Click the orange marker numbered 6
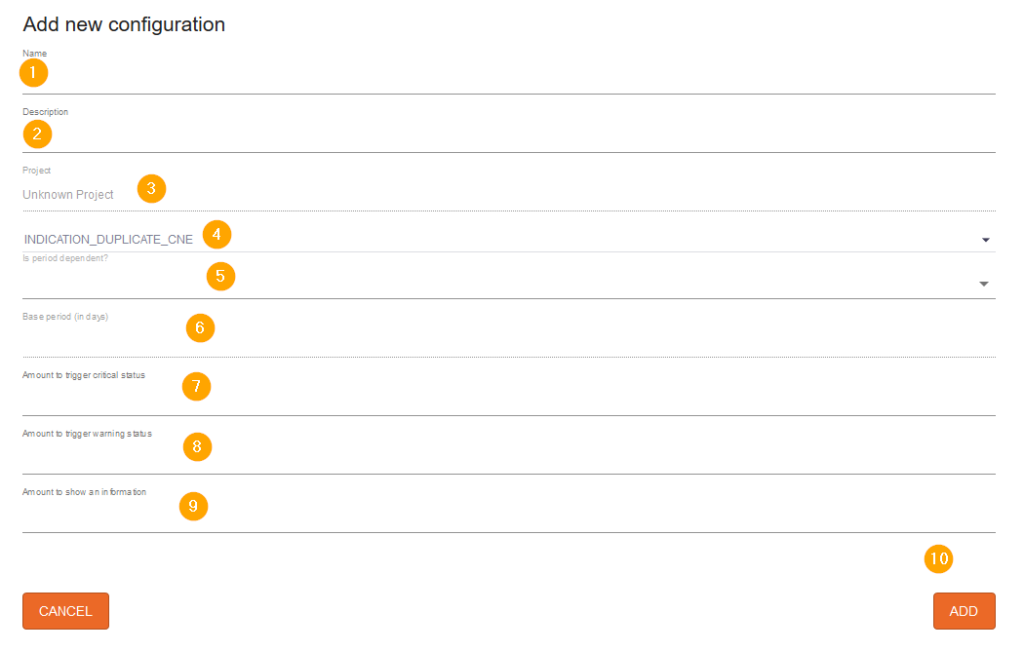Image resolution: width=1024 pixels, height=651 pixels. point(200,328)
